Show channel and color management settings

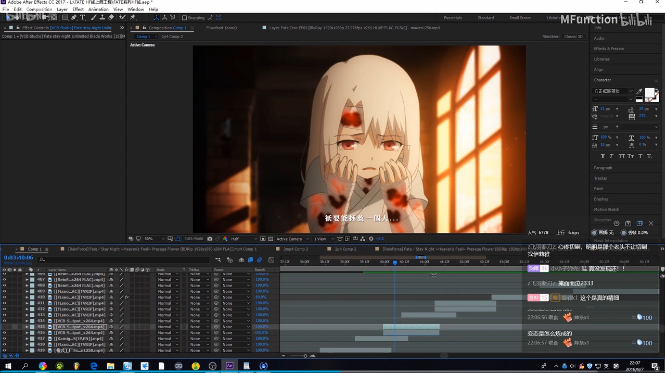(225, 239)
